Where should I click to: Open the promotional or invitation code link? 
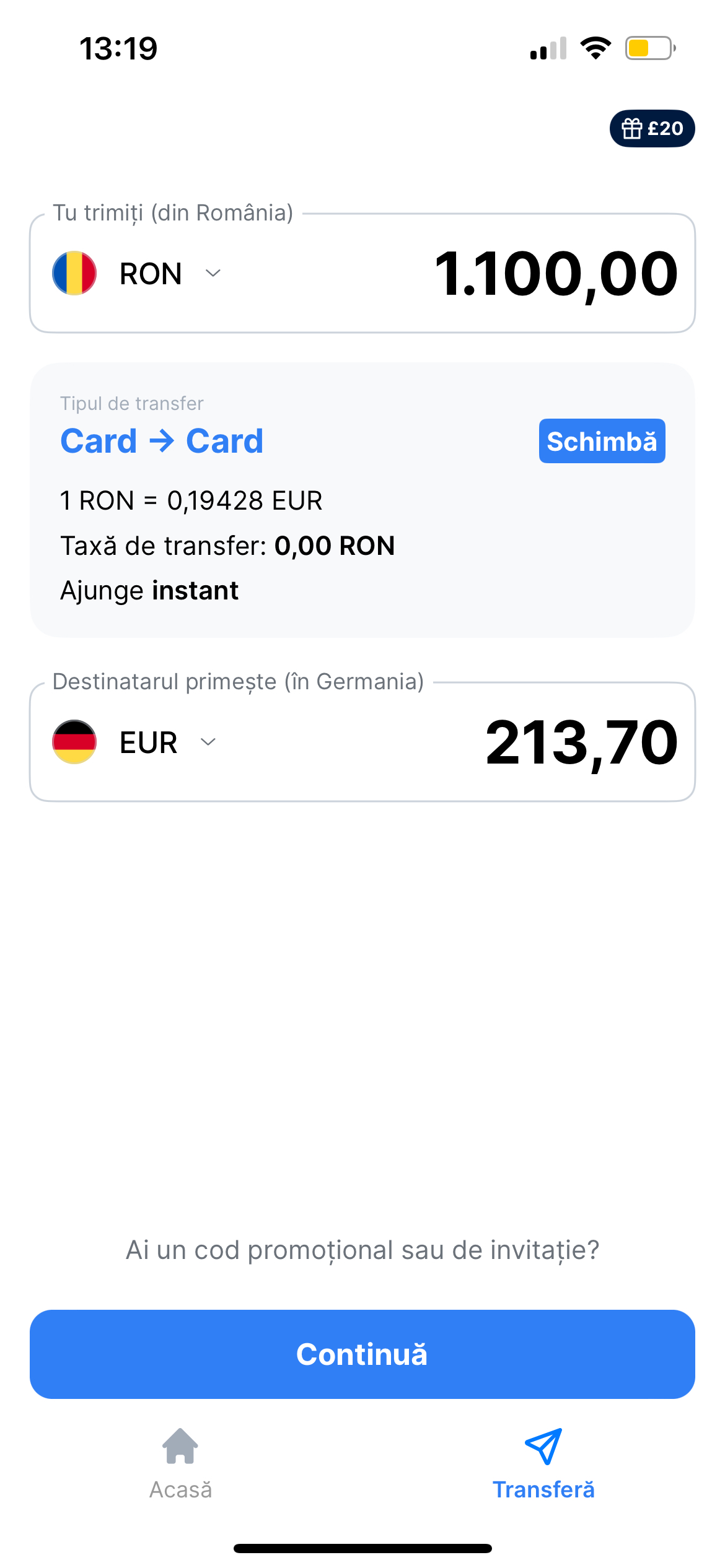click(362, 1250)
